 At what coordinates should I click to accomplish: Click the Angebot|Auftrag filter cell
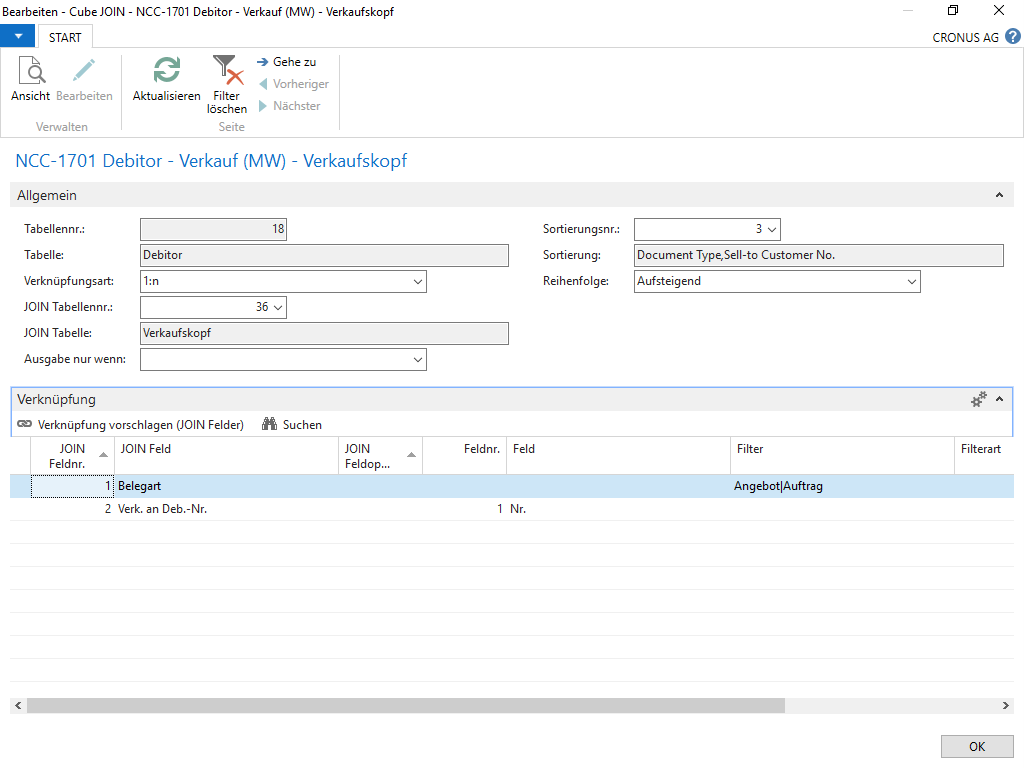tap(842, 487)
